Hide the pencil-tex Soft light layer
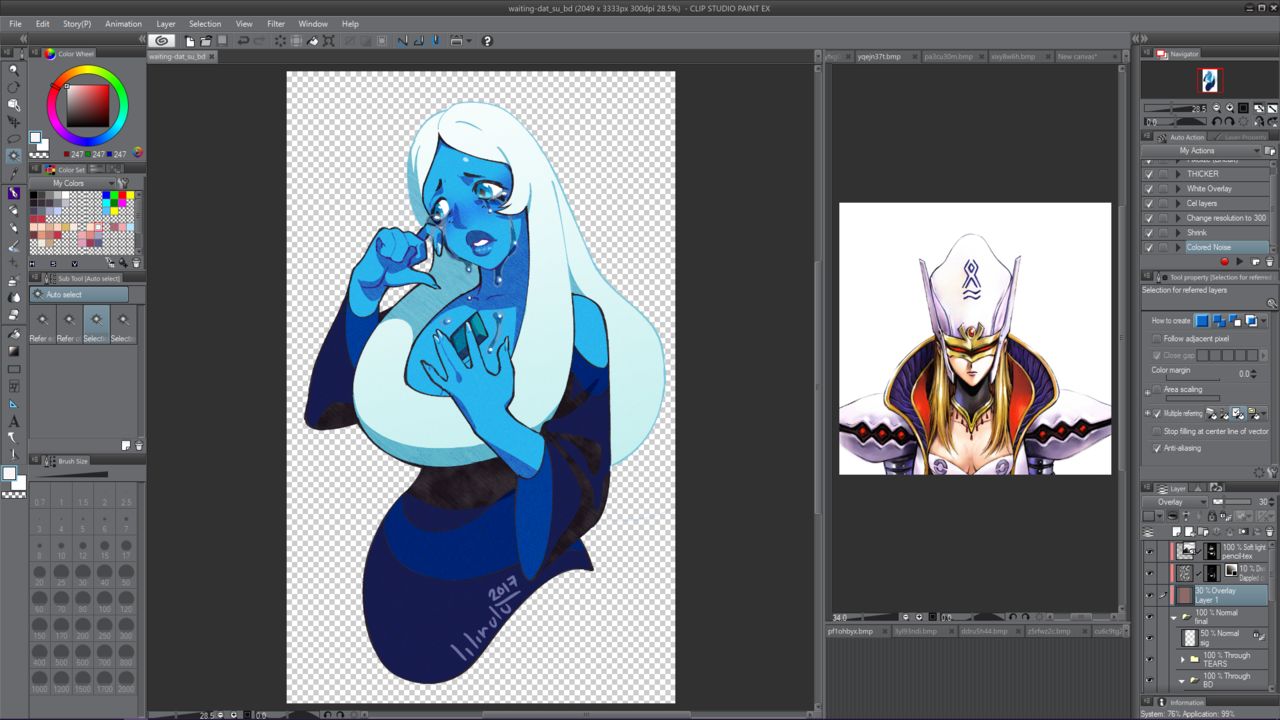The width and height of the screenshot is (1280, 720). [x=1149, y=551]
